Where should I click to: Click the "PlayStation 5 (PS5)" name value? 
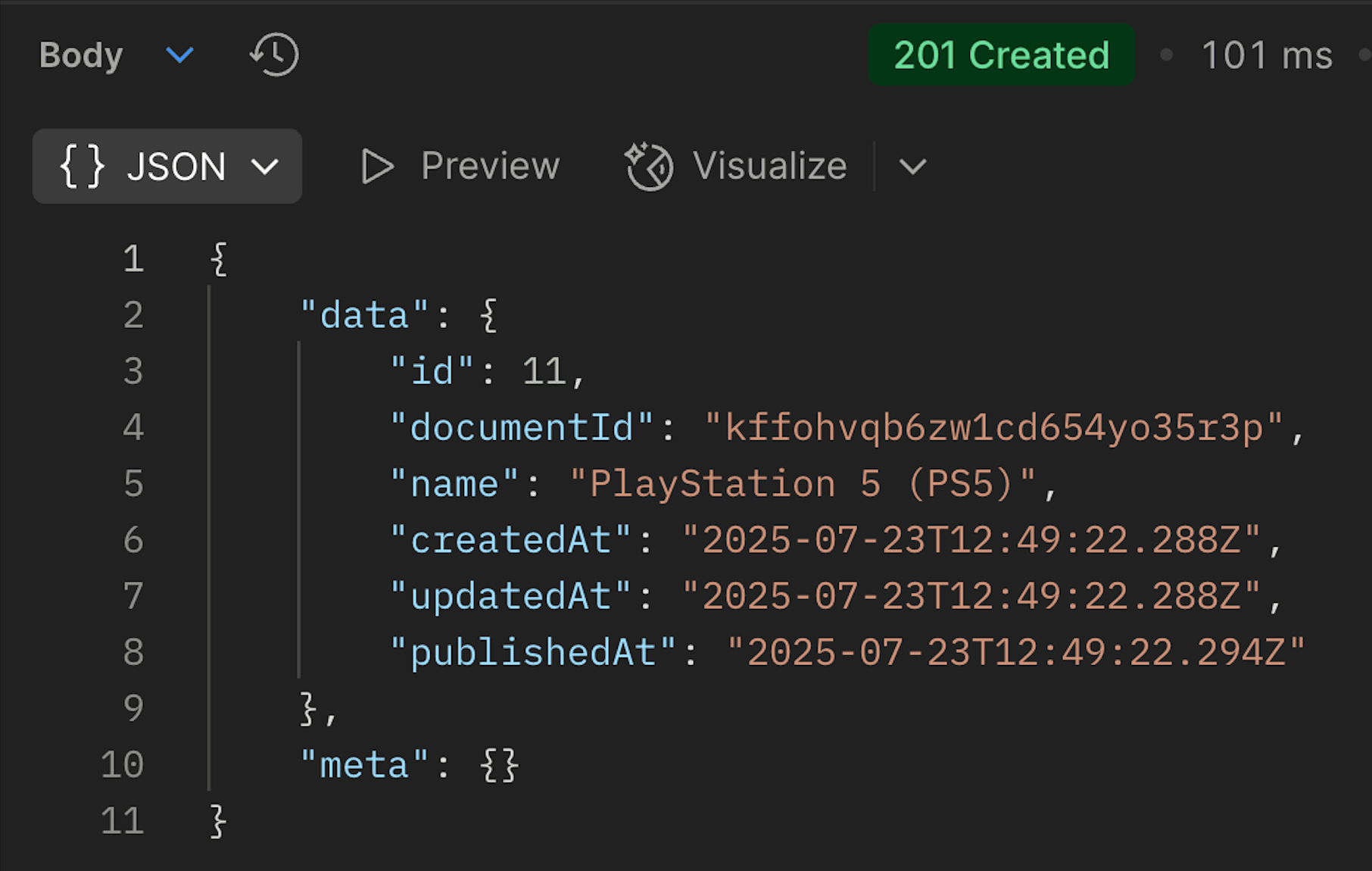[x=803, y=483]
